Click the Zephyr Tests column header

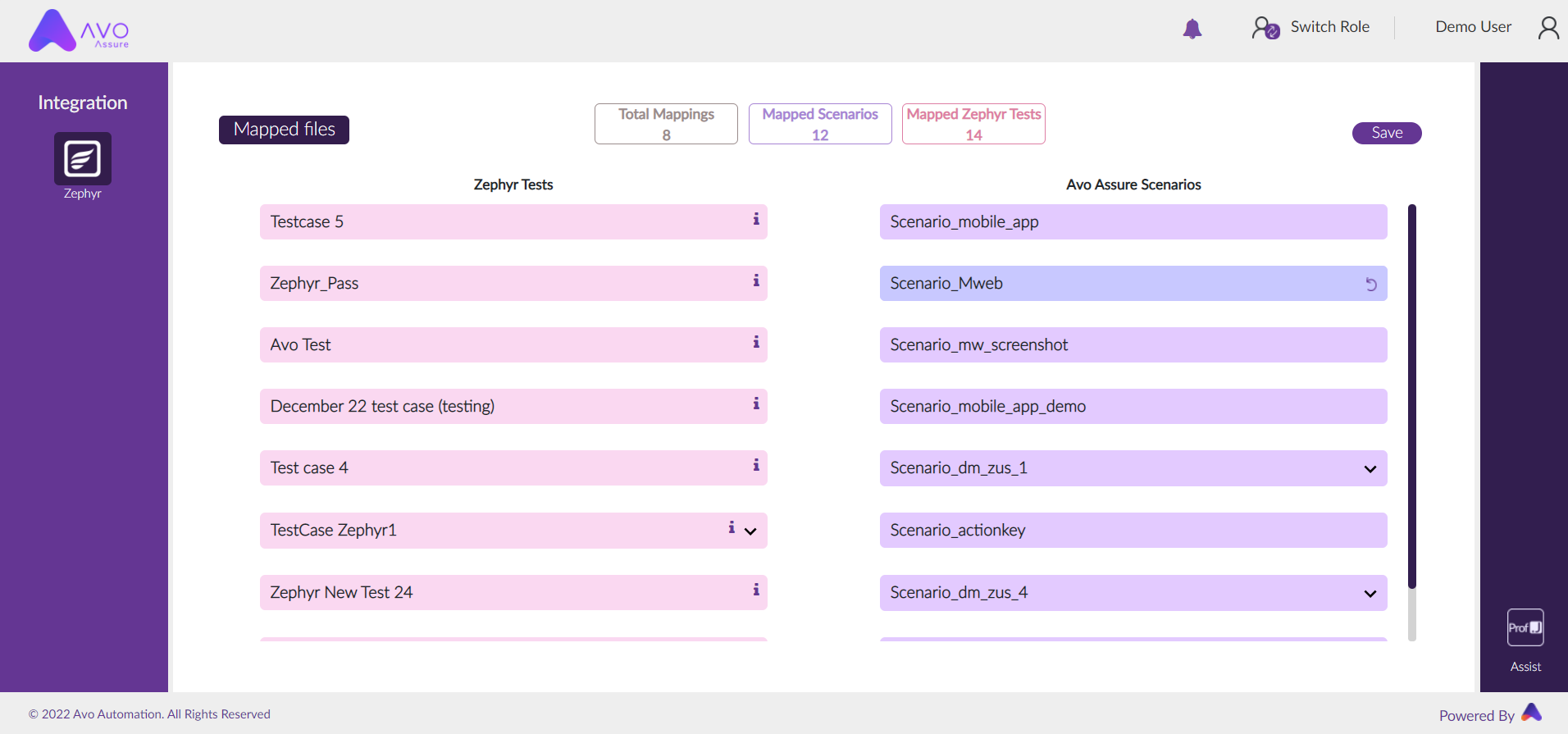coord(513,185)
